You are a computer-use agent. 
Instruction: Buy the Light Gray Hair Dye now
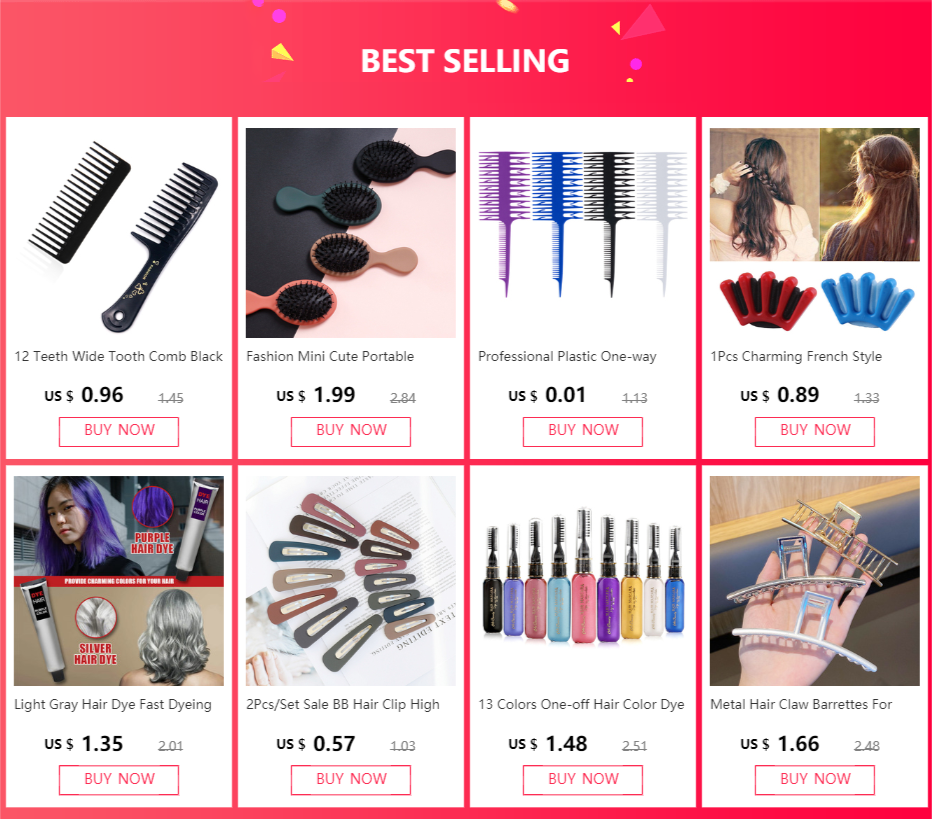[119, 780]
